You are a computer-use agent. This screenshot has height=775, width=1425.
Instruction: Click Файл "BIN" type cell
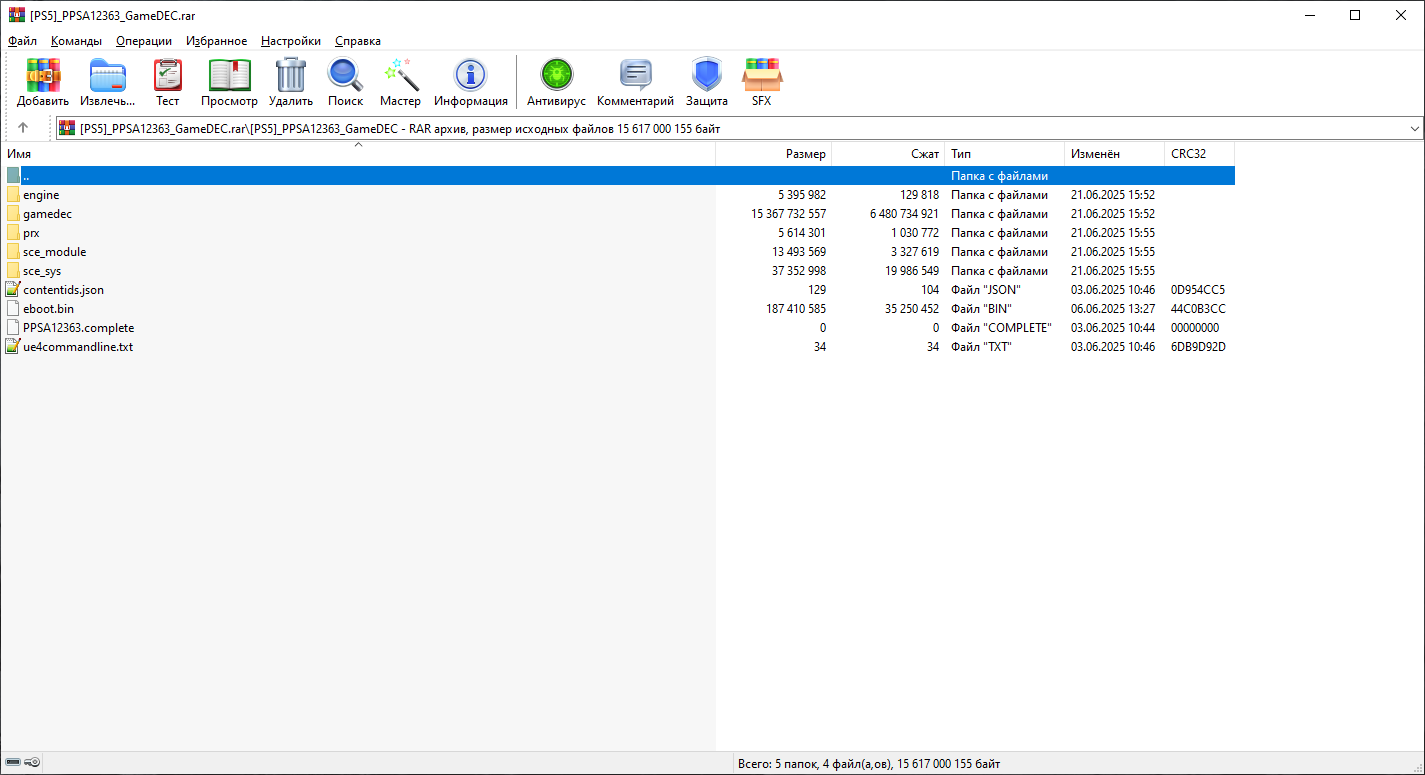coord(981,309)
